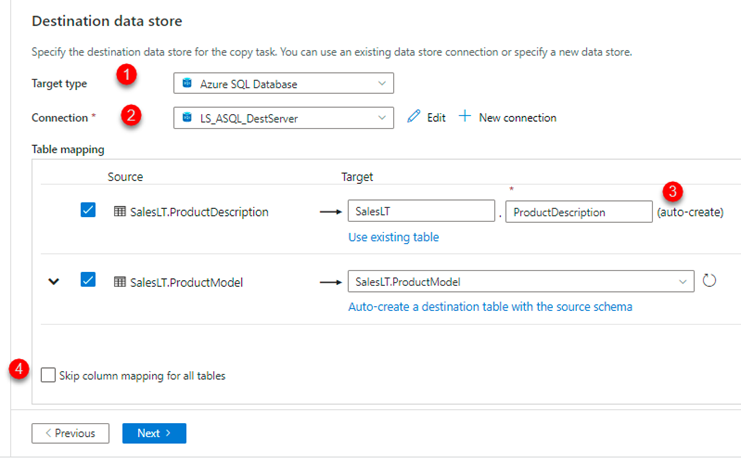Viewport: 741px width, 464px height.
Task: Click the (auto-create) label
Action: pos(690,212)
